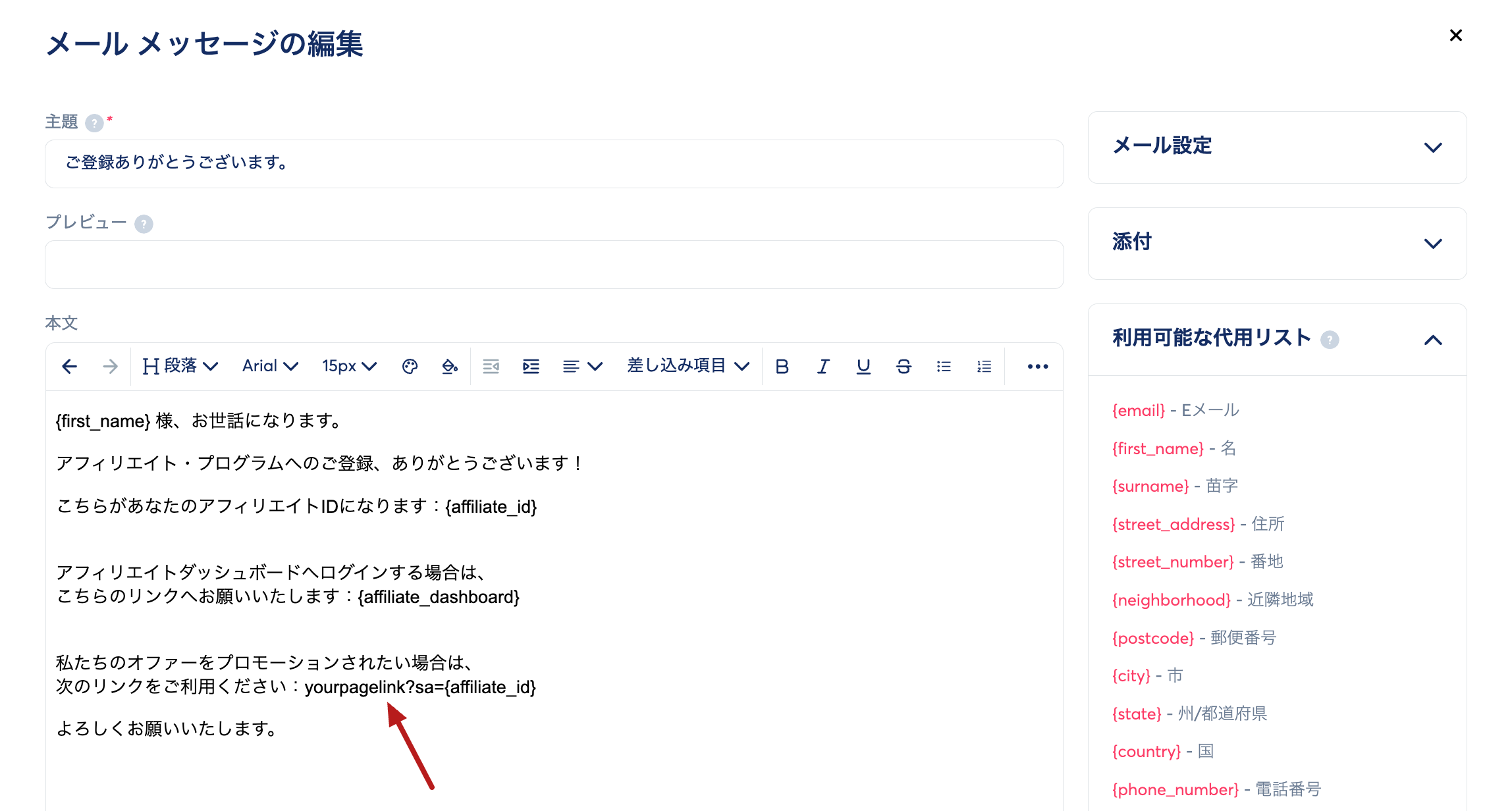Screen dimensions: 1512x811
Task: Open the 段落 heading style dropdown
Action: (x=180, y=367)
